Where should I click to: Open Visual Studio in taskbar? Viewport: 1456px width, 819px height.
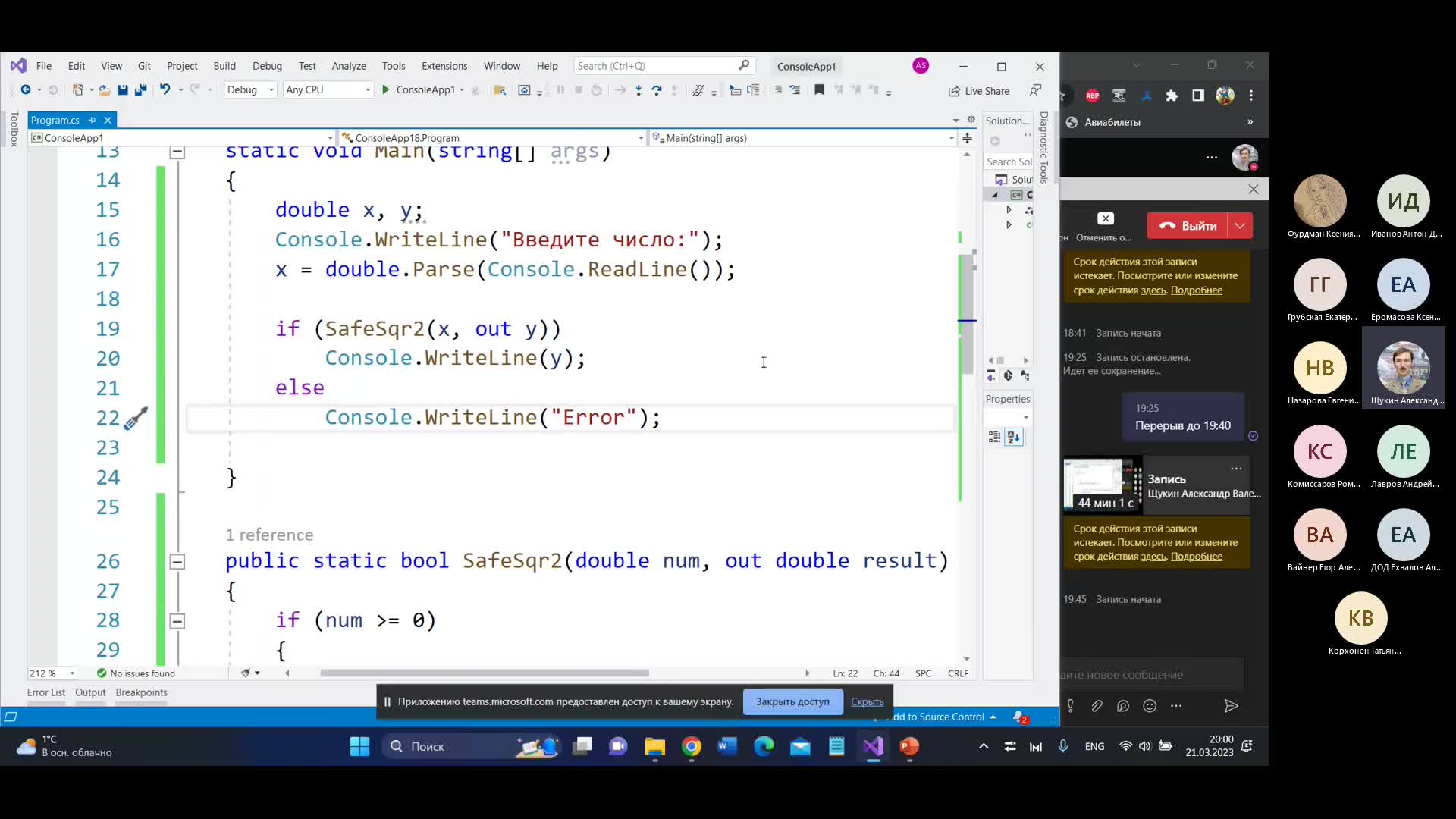tap(873, 747)
